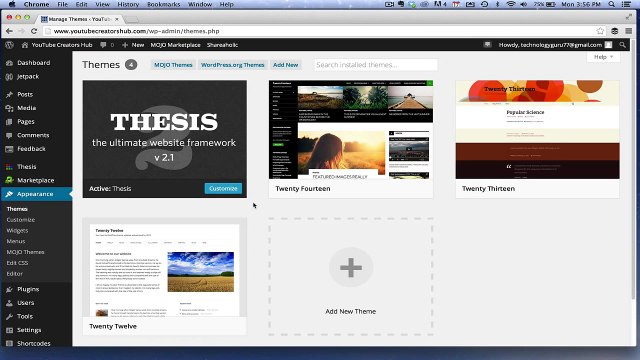Open Themes under Appearance submenu
This screenshot has height=360, width=640.
tap(17, 209)
